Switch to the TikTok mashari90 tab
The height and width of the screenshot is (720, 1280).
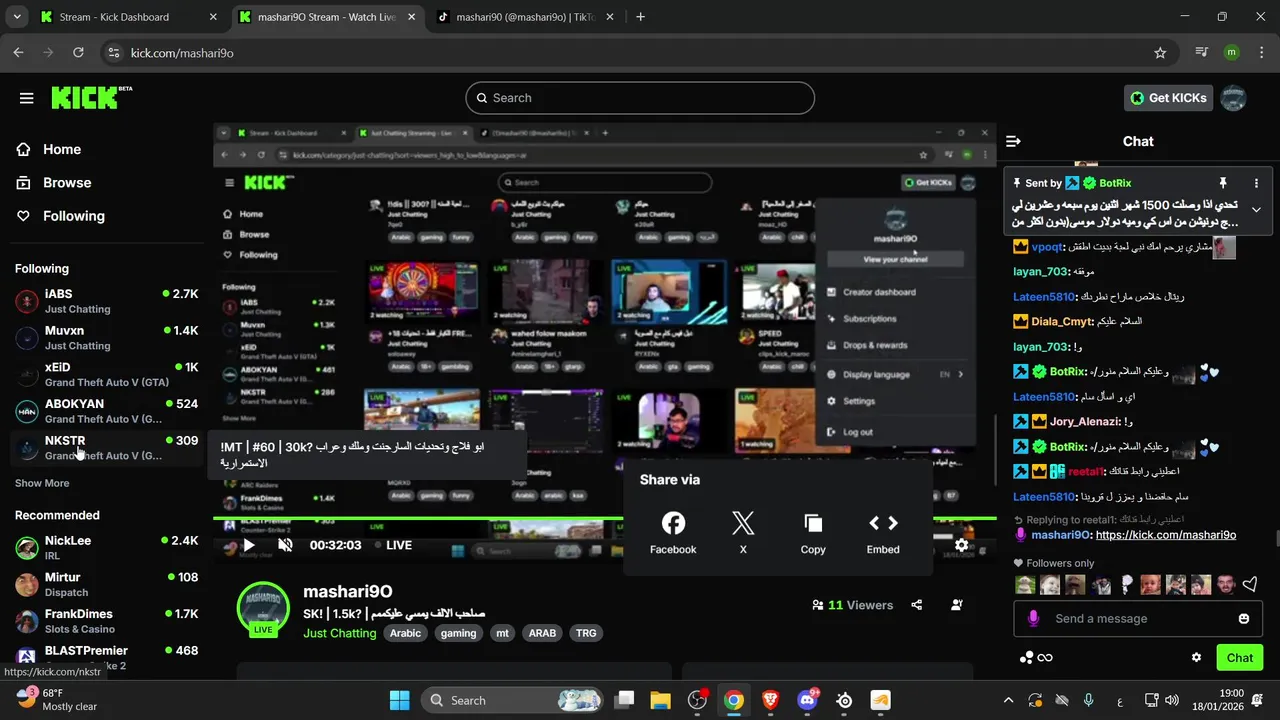pos(525,17)
